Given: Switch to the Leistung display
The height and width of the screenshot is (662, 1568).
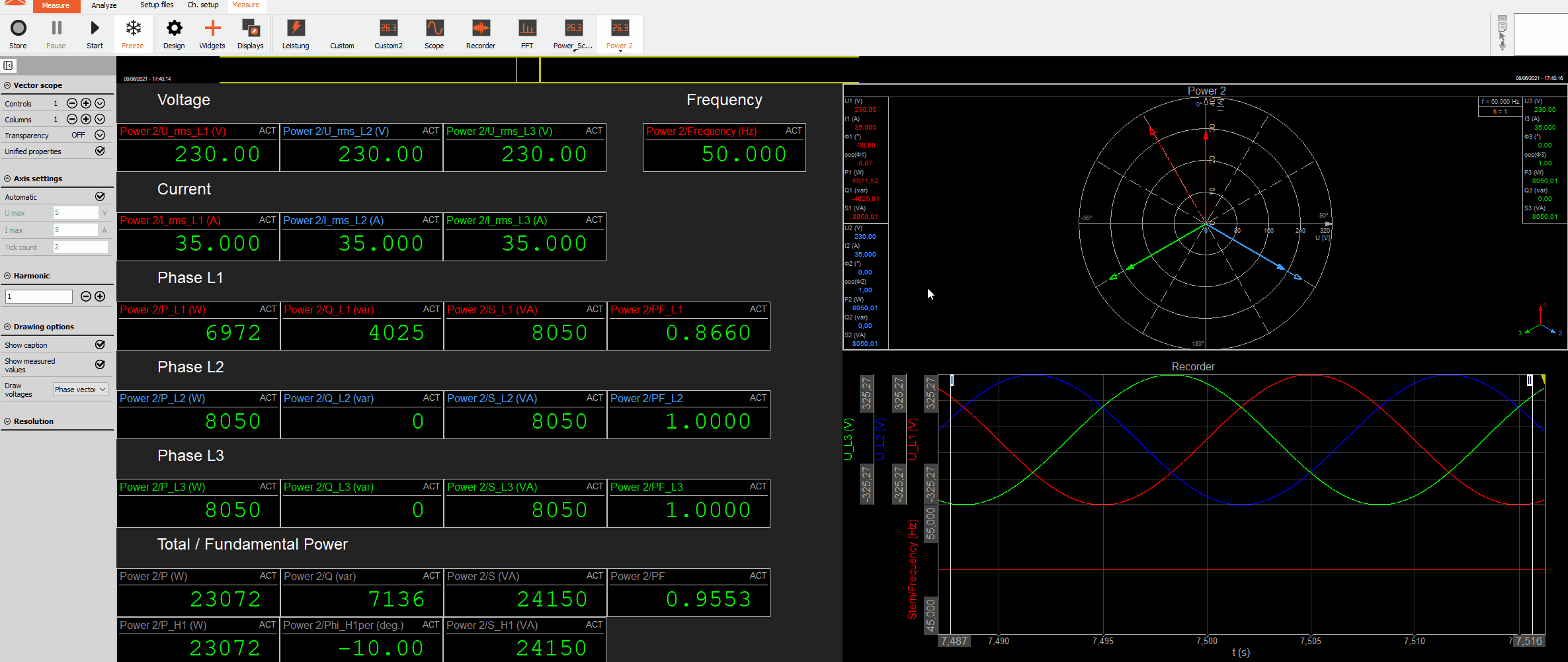Looking at the screenshot, I should tap(296, 34).
